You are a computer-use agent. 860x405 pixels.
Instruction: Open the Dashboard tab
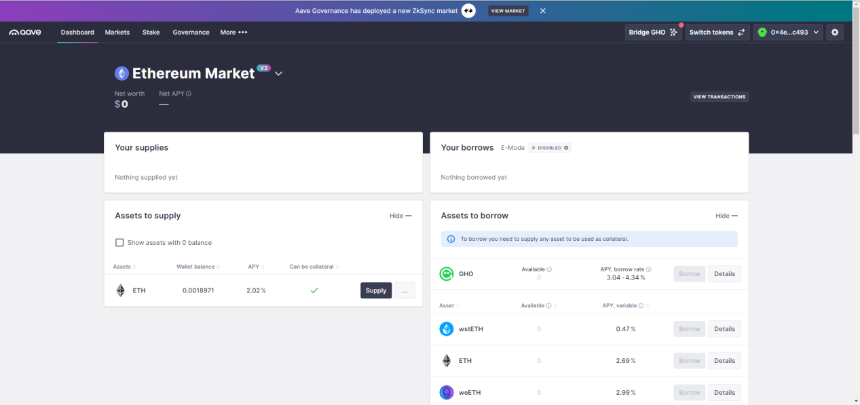pos(77,32)
